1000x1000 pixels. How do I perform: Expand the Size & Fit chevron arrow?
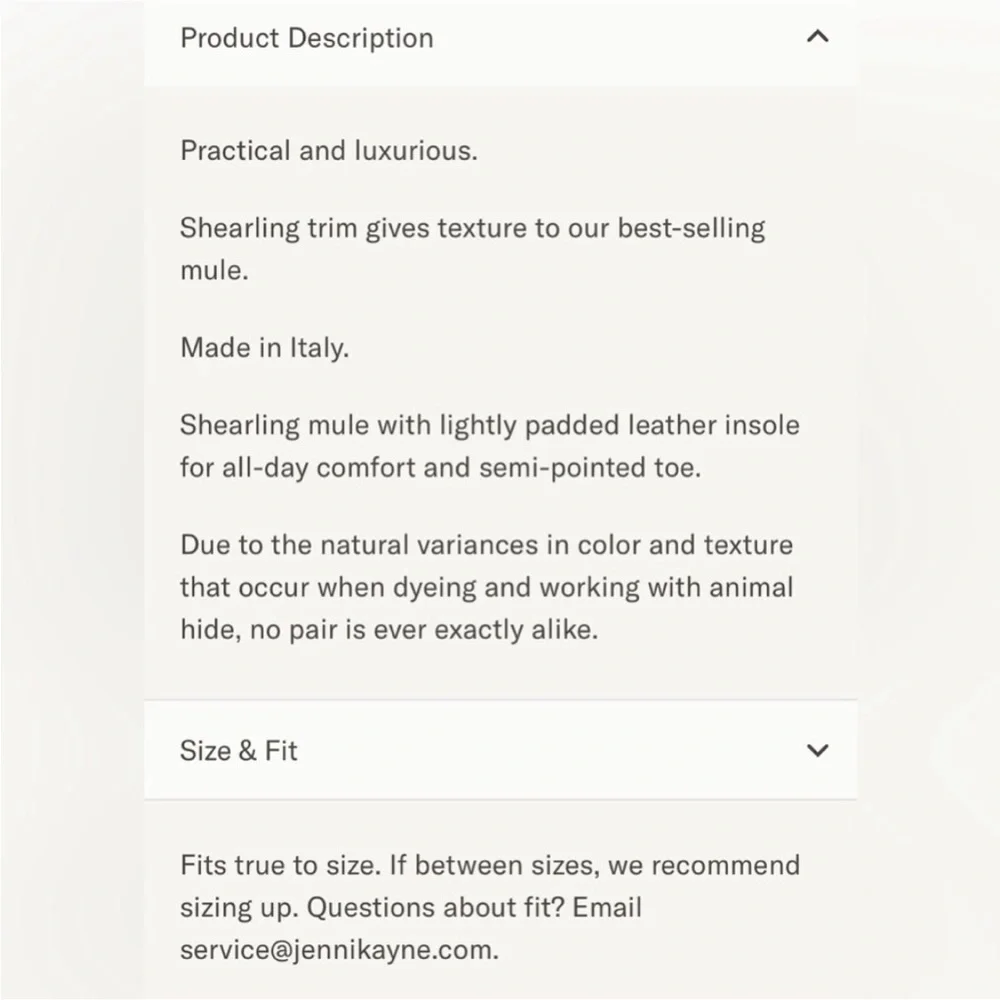tap(817, 750)
